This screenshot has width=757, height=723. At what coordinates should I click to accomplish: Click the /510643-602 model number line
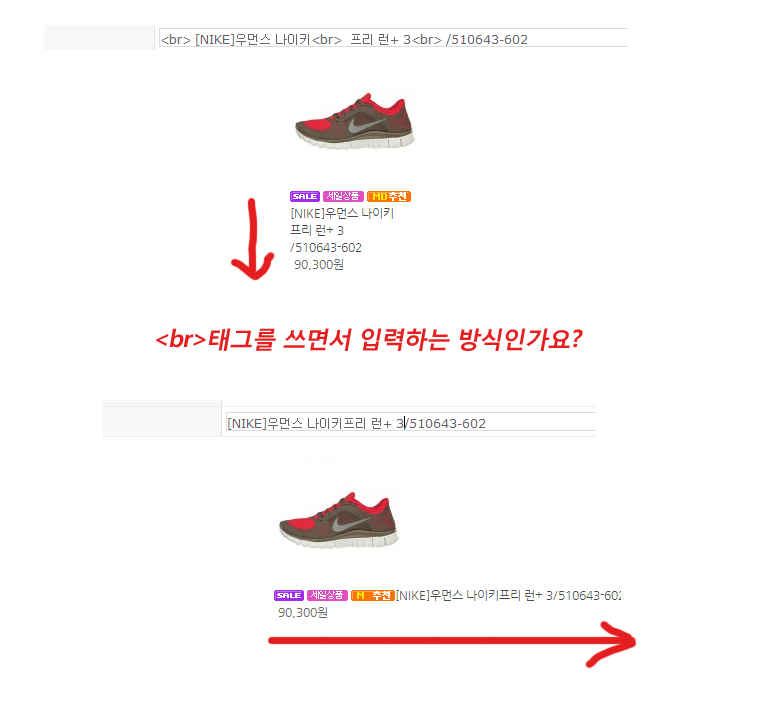click(x=326, y=248)
